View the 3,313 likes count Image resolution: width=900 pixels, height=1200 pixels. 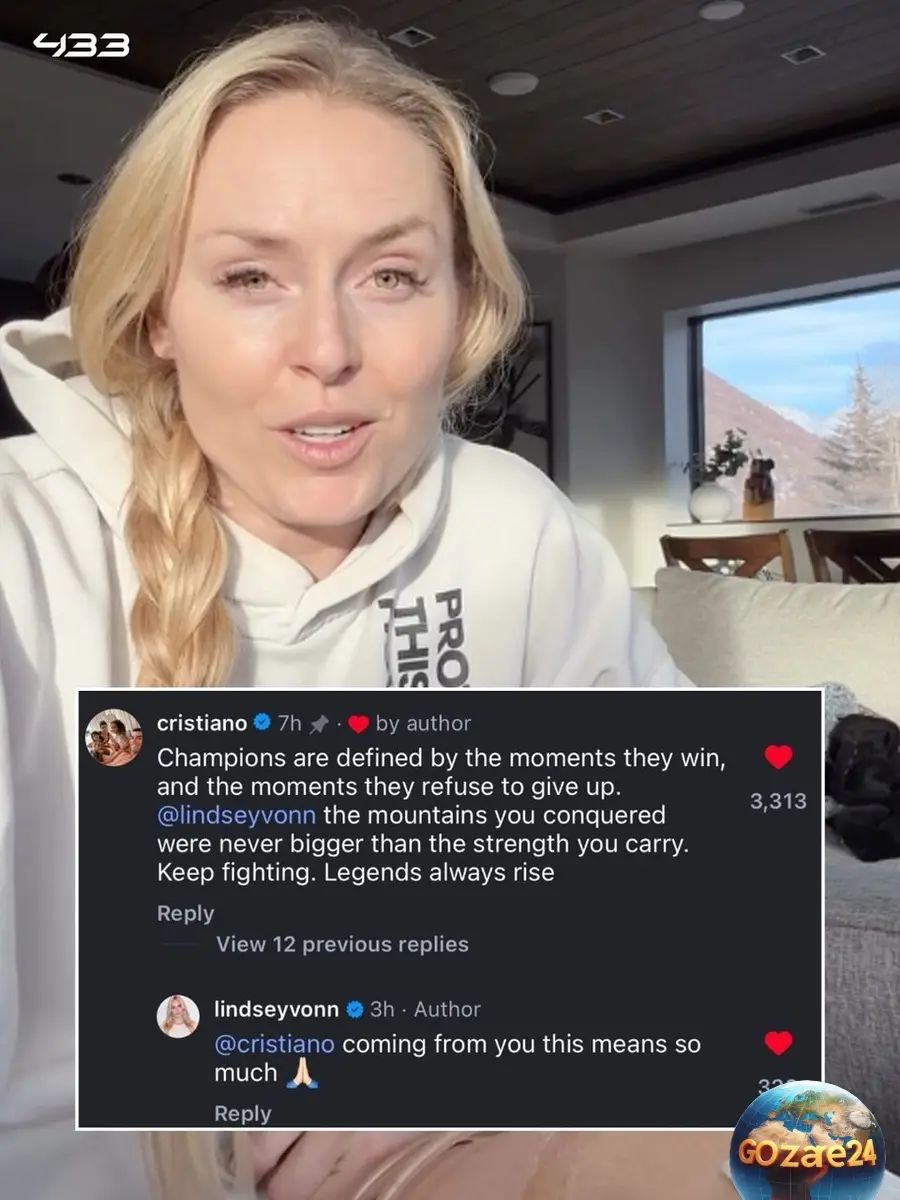point(778,801)
